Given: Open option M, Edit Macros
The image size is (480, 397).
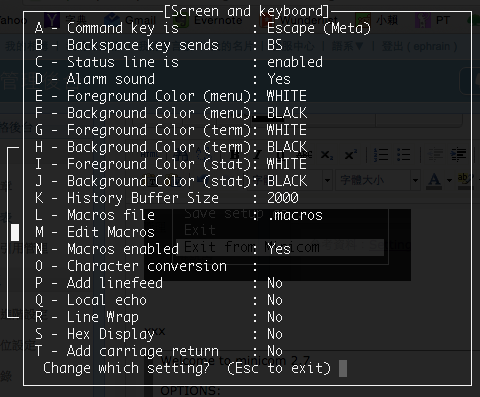Looking at the screenshot, I should coord(95,232).
